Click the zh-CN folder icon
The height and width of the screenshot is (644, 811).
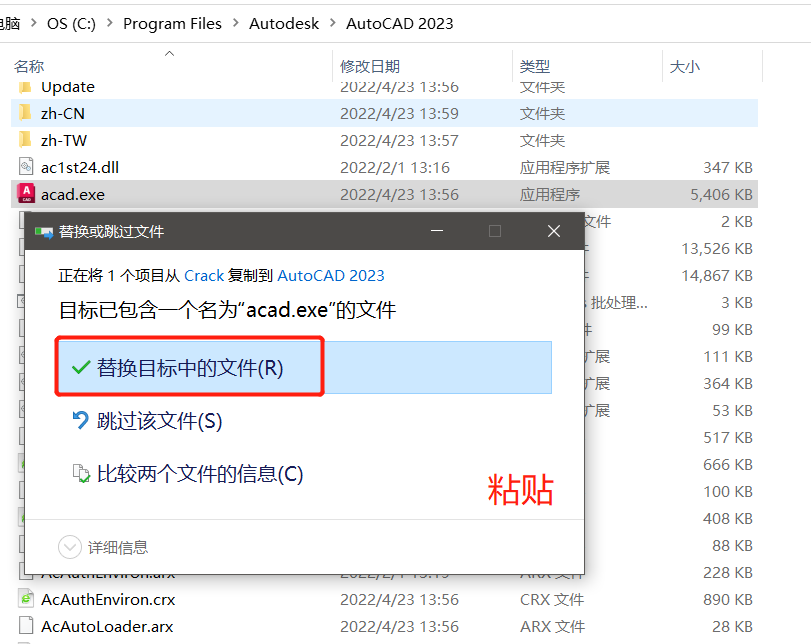tap(25, 113)
